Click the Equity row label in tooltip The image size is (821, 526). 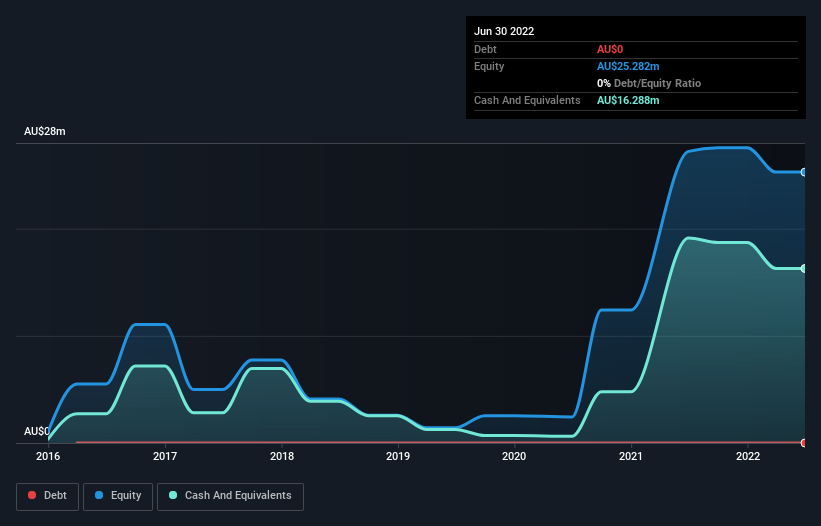pos(489,66)
